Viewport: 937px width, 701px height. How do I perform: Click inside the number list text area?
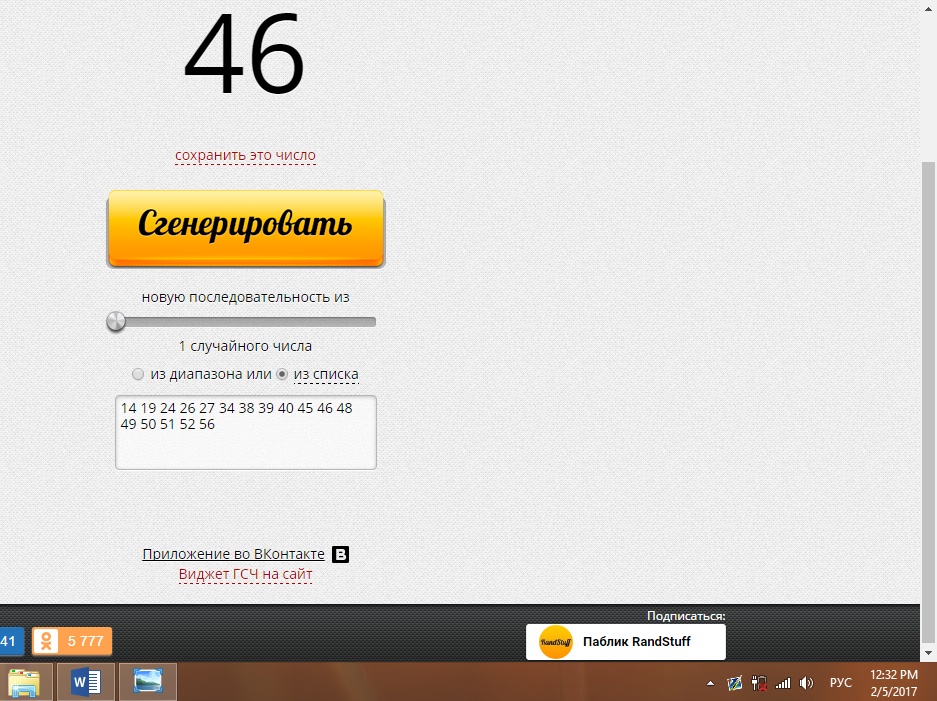245,445
